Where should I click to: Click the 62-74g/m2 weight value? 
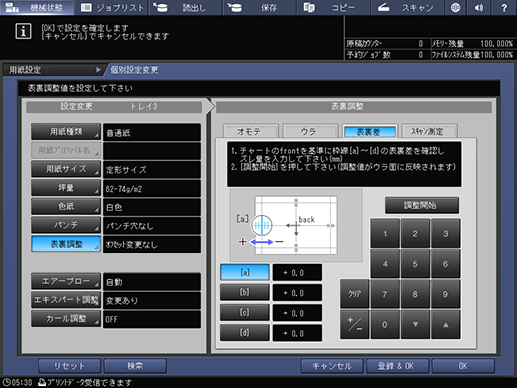(x=152, y=189)
